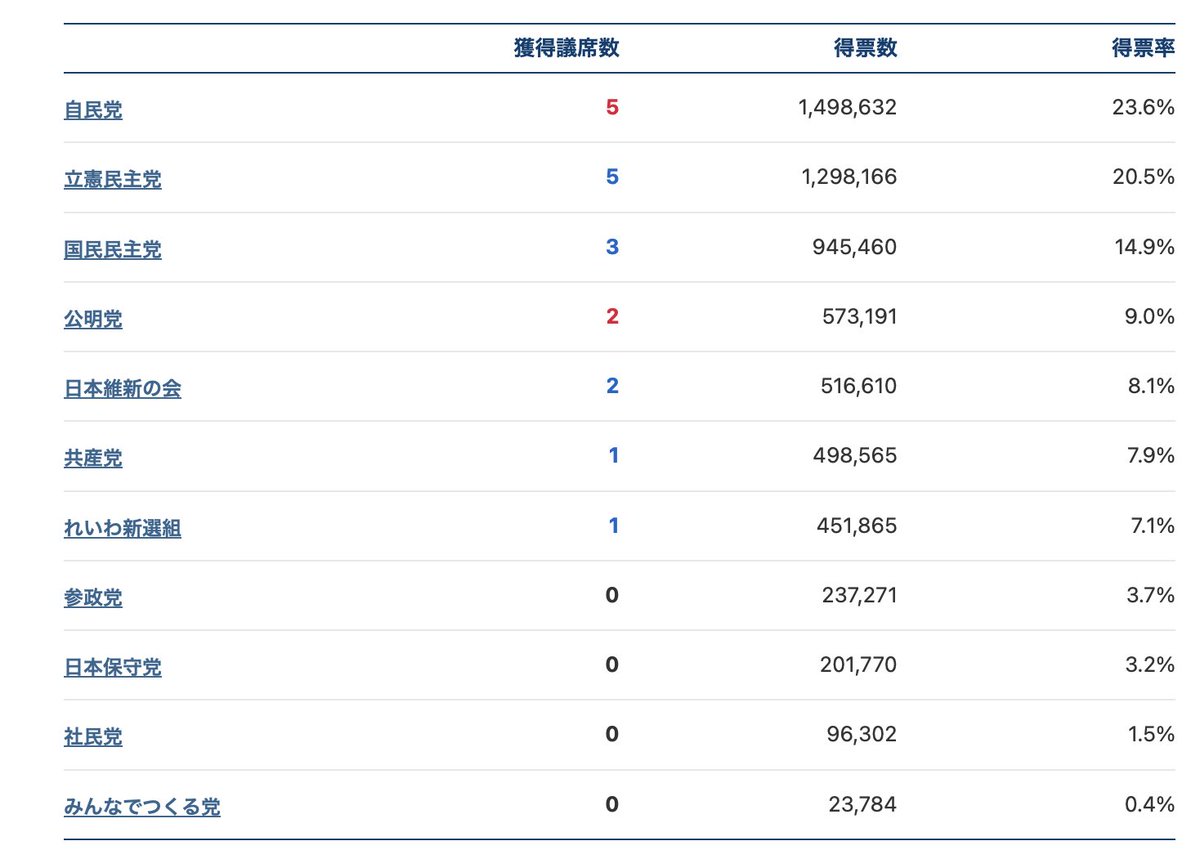Click the 1.5% vote share value
1200x868 pixels.
point(1150,735)
